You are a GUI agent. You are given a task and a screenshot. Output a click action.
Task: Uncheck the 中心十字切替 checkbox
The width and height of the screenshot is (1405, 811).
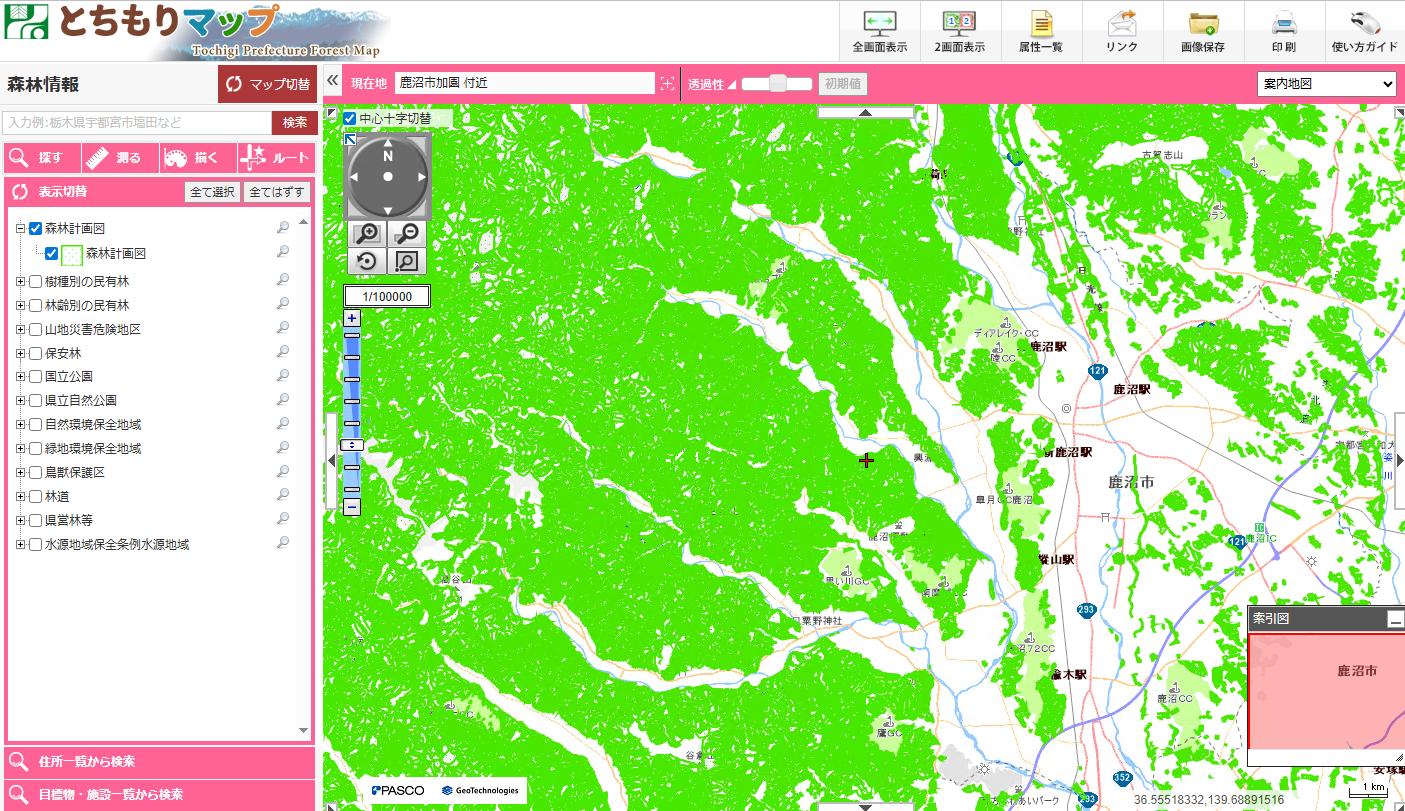(350, 118)
